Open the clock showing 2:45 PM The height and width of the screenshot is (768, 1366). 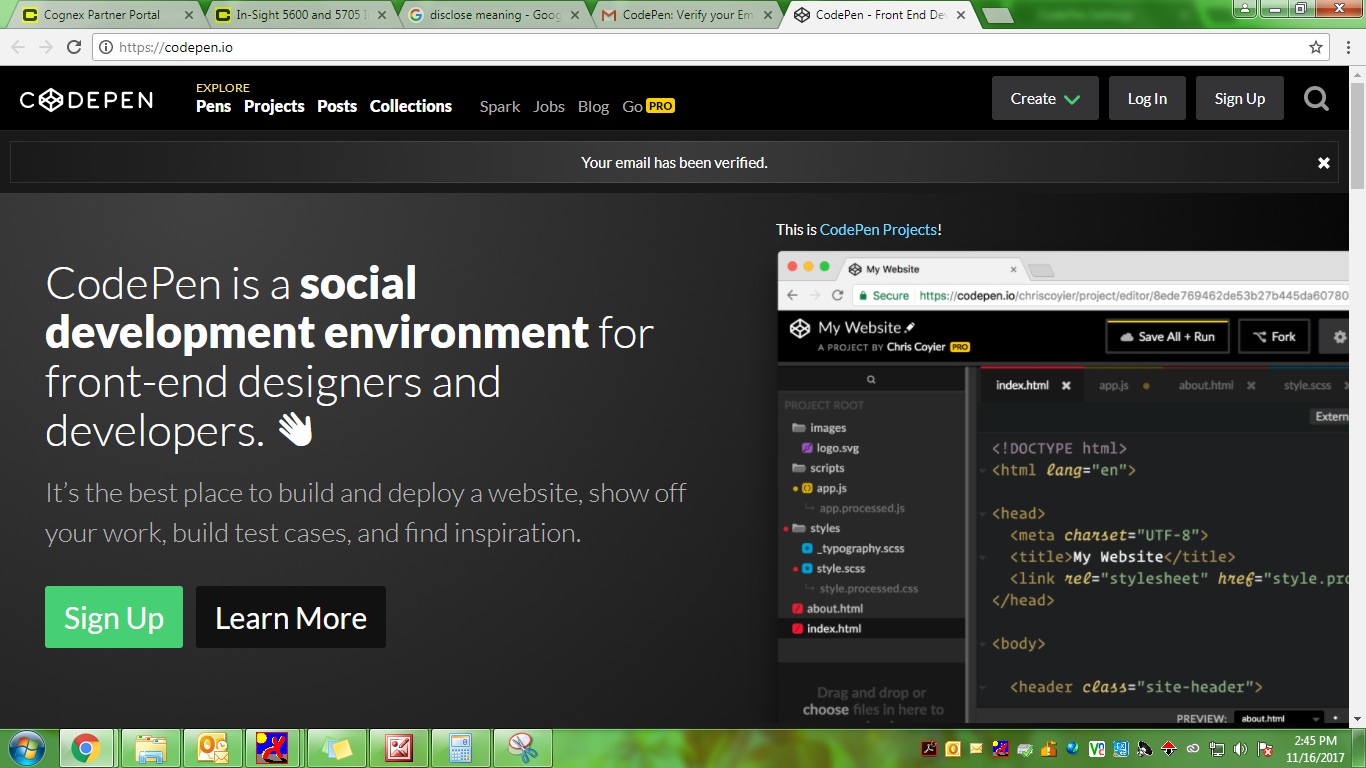1314,749
